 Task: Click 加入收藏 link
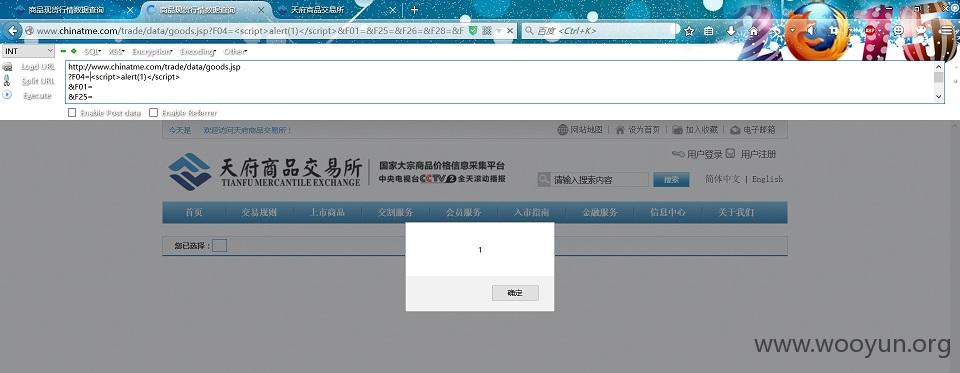click(x=701, y=130)
